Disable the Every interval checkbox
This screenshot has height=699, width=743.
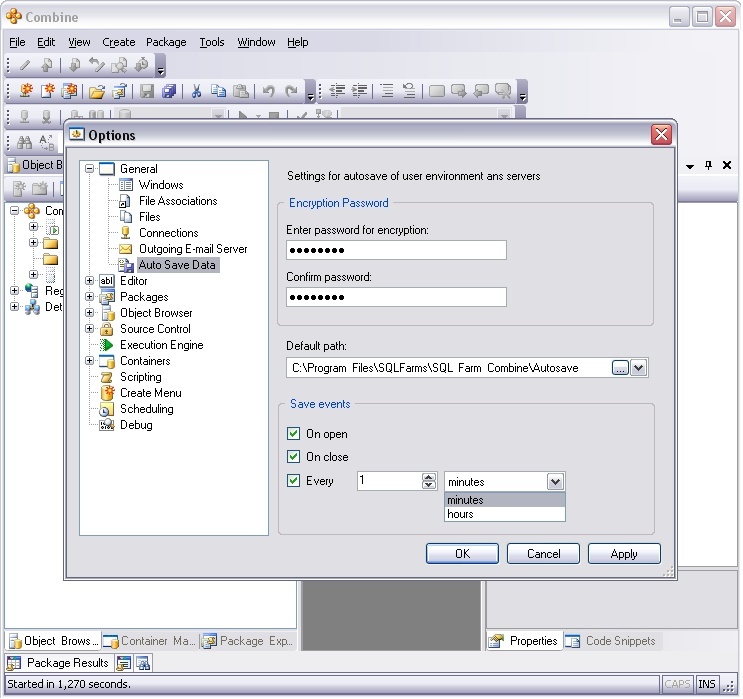293,481
